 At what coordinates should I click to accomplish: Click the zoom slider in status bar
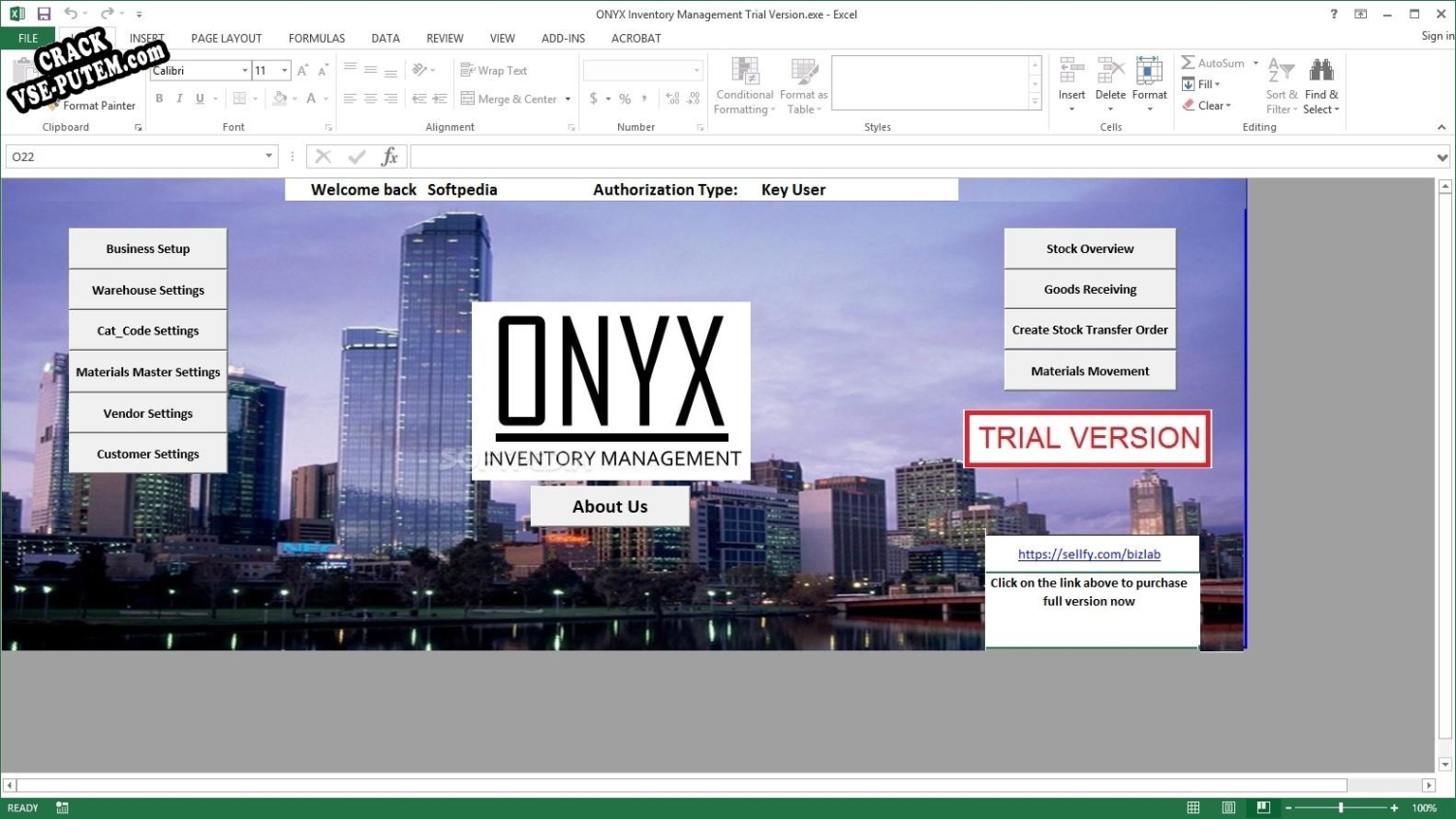[1341, 808]
